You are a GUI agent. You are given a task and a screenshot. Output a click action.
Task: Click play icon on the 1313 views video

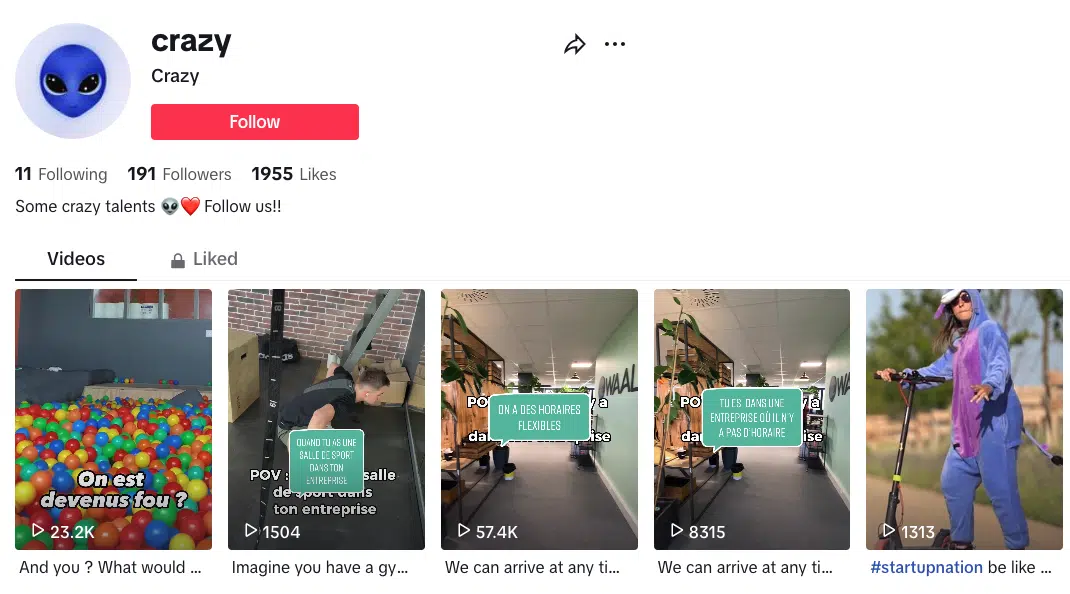[888, 530]
